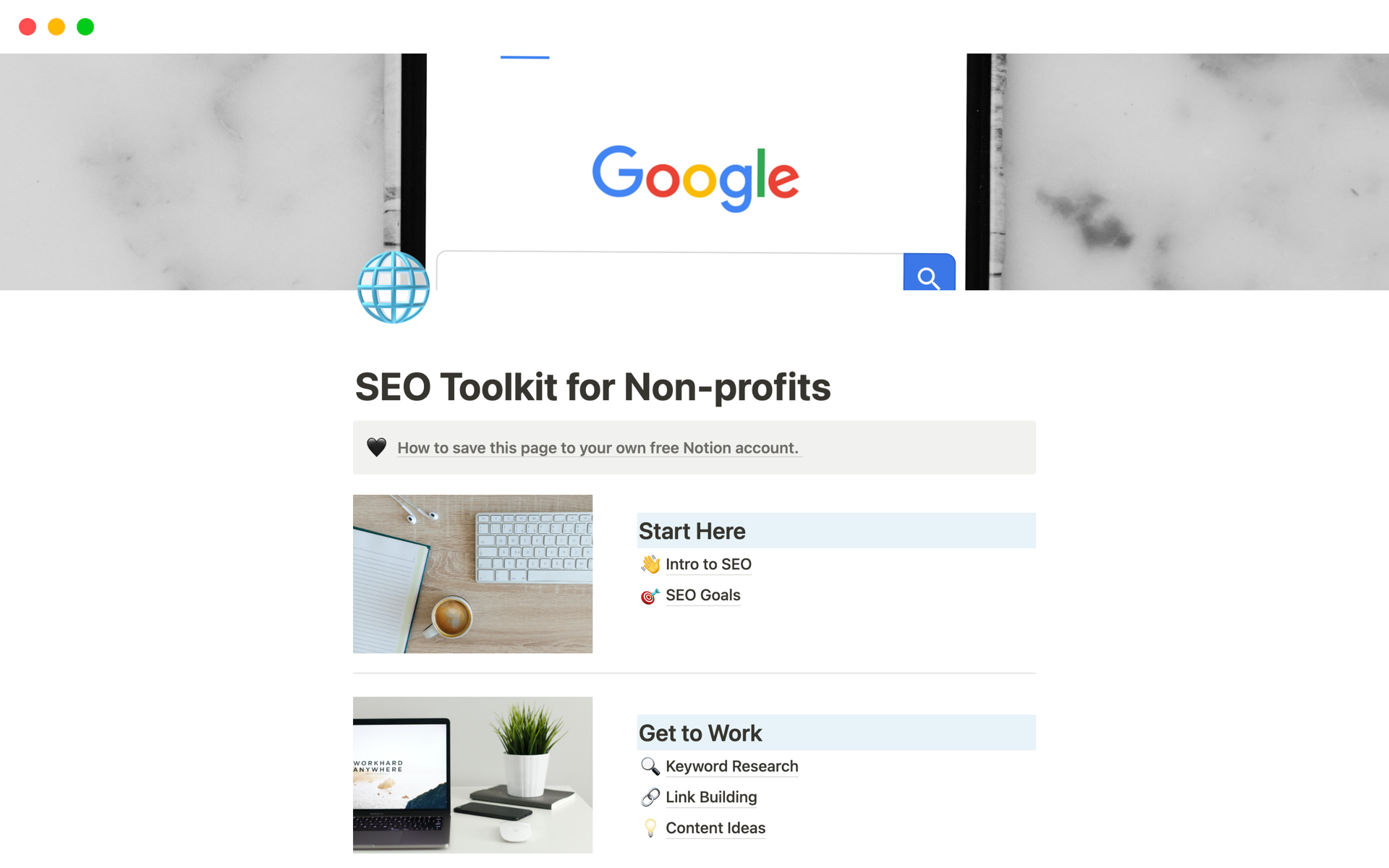This screenshot has height=868, width=1389.
Task: Open the Intro to SEO section
Action: 710,564
